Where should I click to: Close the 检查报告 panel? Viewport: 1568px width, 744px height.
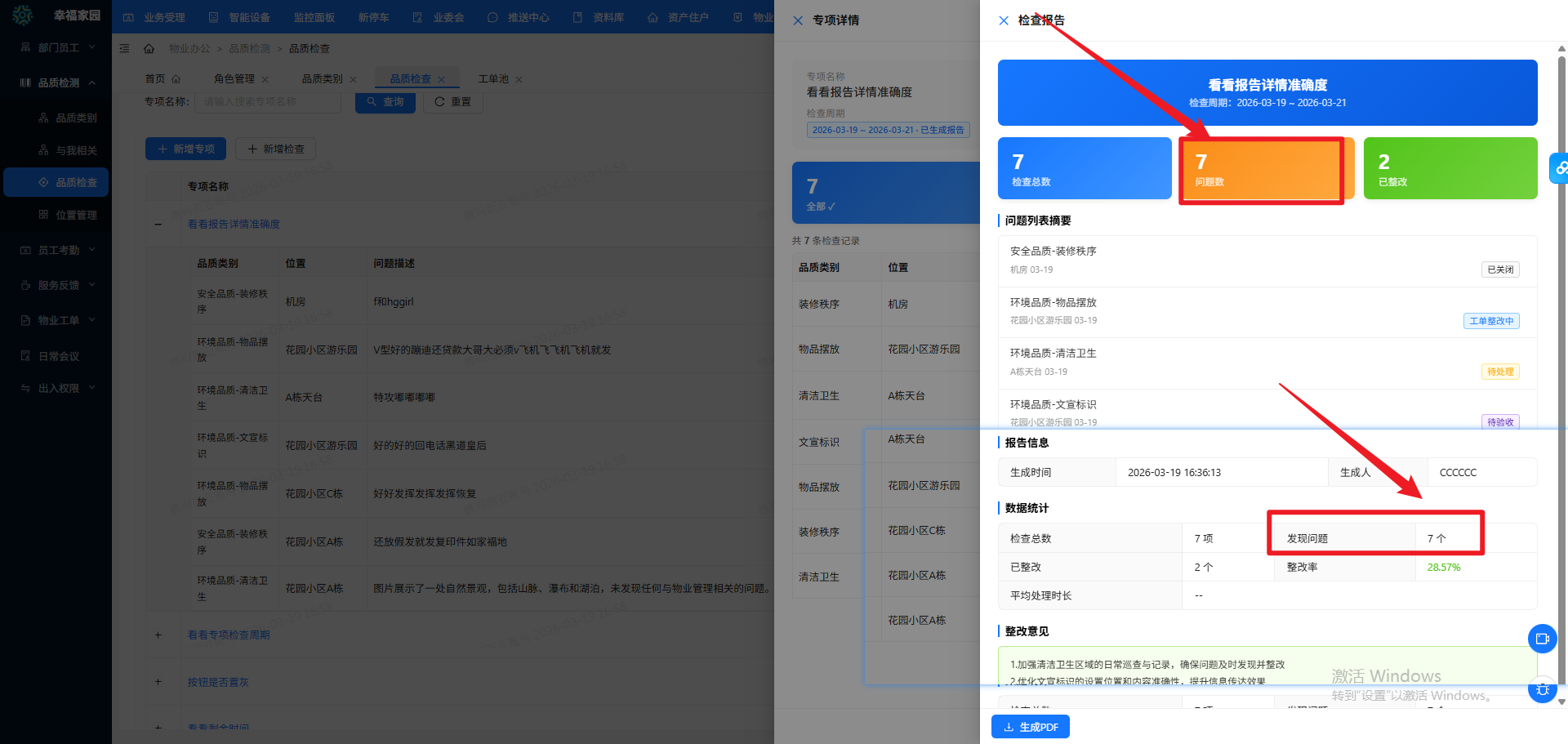coord(1004,20)
